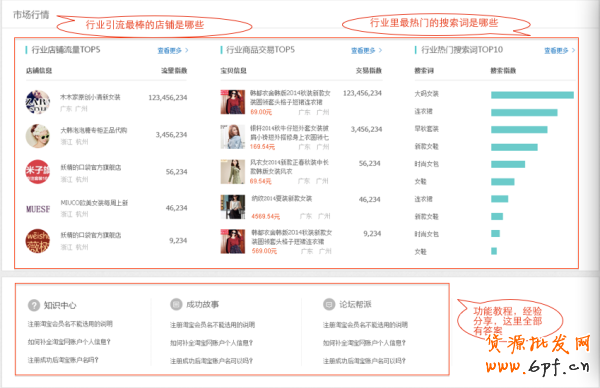Screen dimensions: 600x388
Task: Select search term 早秋套装
Action: coord(426,129)
